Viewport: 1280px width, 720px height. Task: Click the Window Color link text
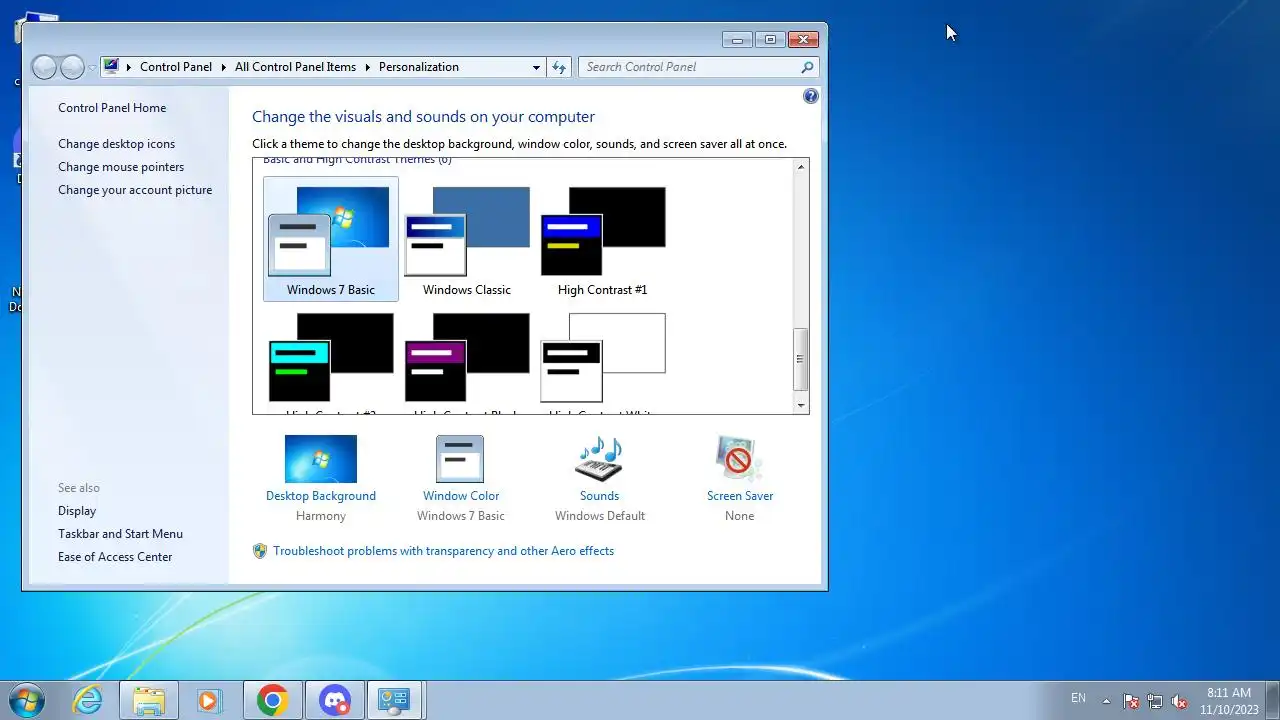[x=461, y=496]
